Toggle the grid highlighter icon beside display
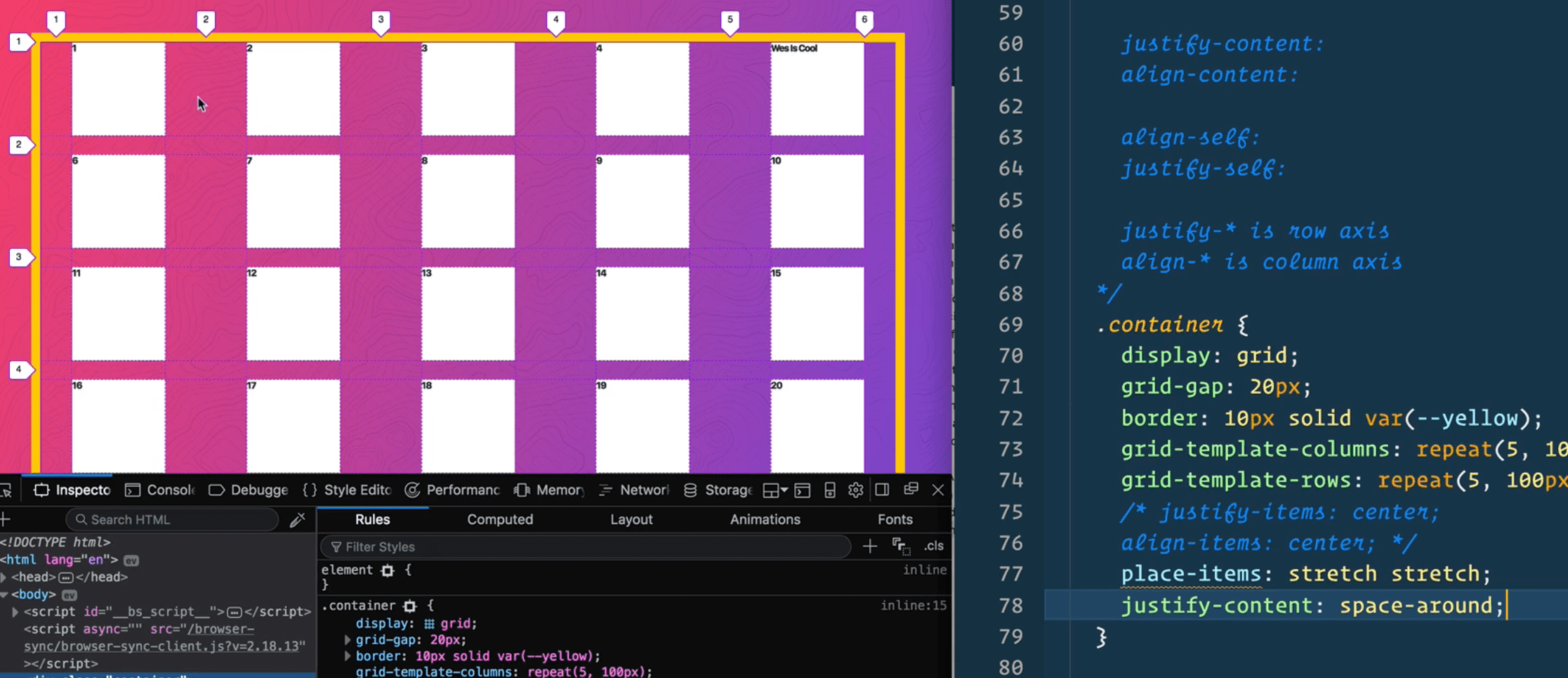 click(x=429, y=624)
